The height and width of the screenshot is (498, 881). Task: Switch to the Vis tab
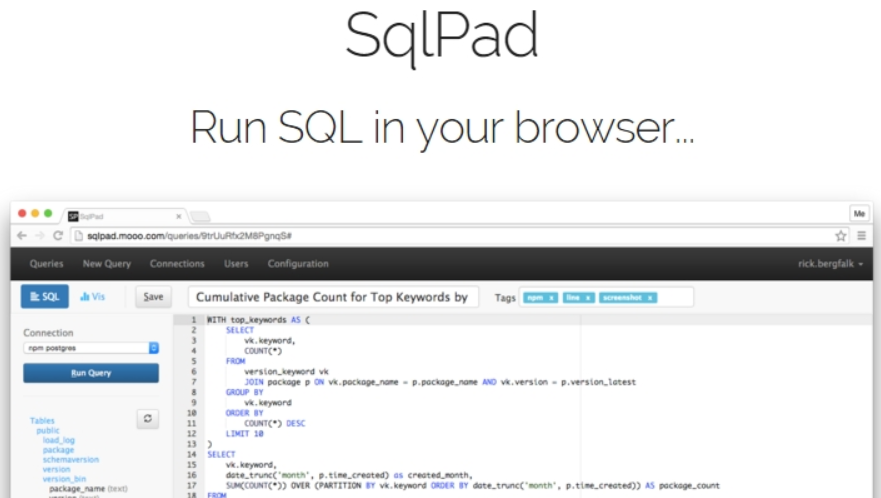click(x=93, y=297)
